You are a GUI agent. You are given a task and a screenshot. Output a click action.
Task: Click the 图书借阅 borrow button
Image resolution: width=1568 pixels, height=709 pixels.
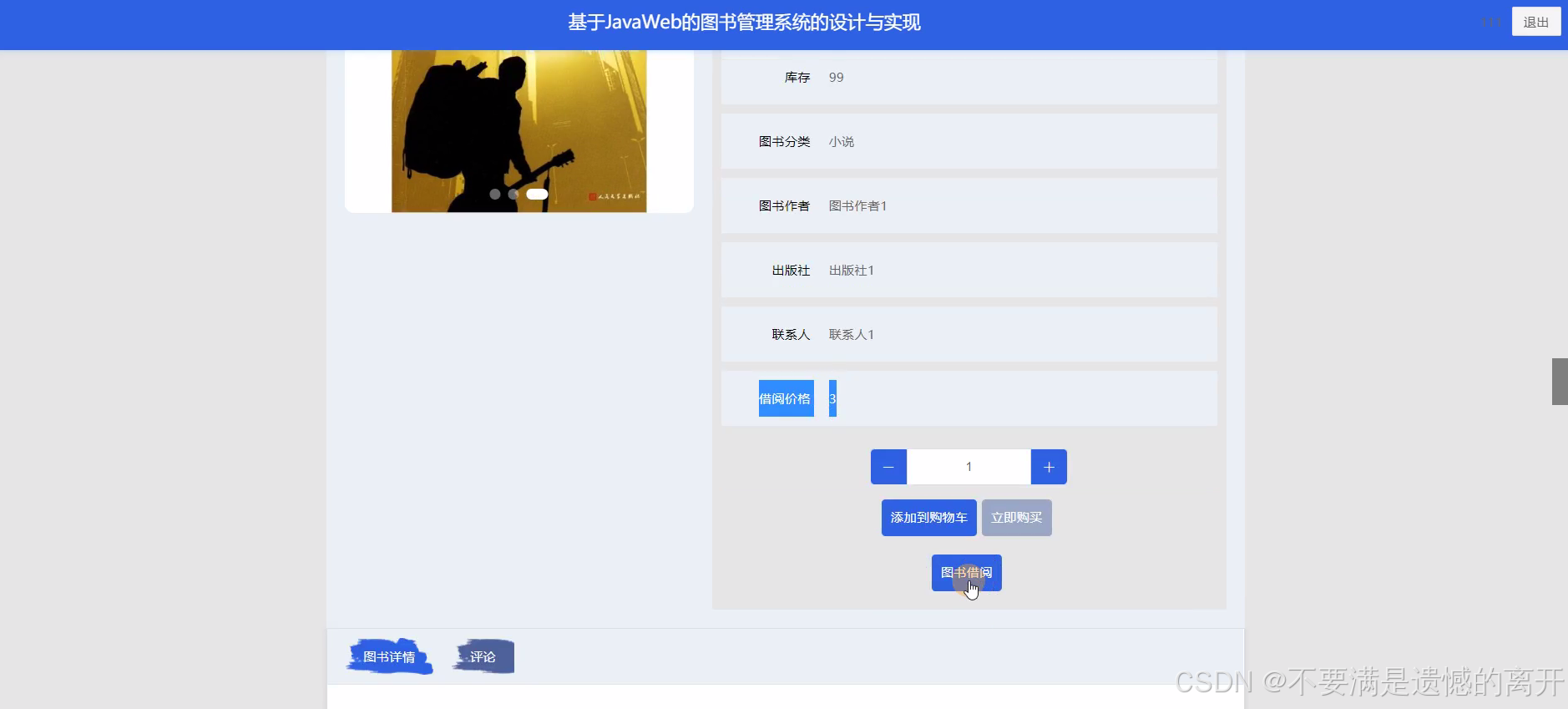click(966, 573)
